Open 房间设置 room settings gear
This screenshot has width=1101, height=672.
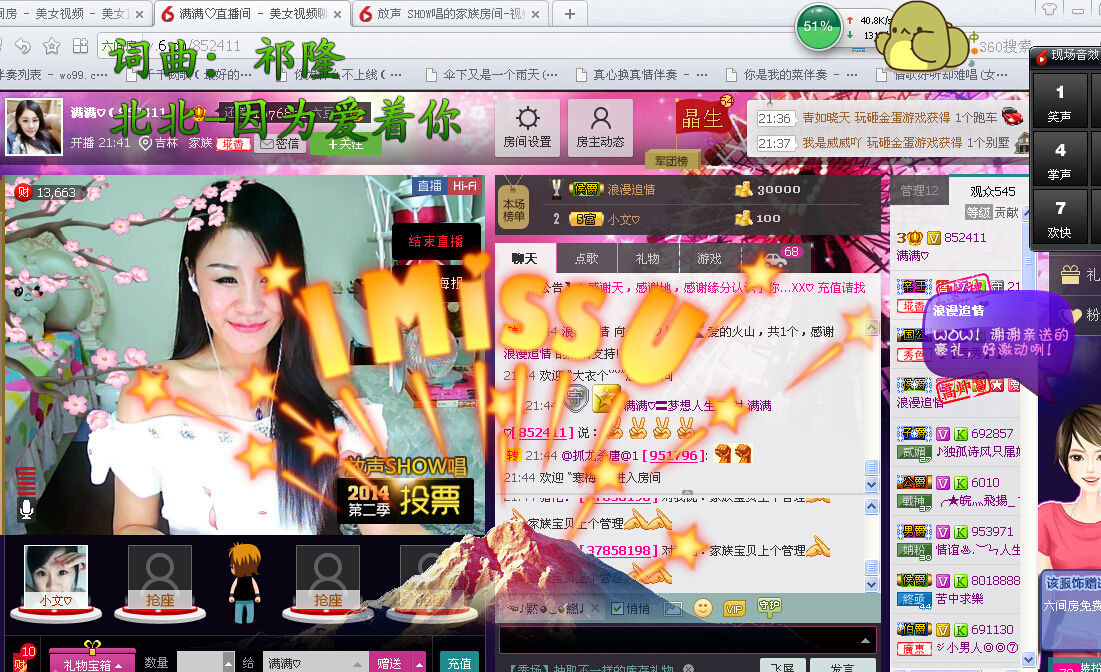[x=527, y=127]
